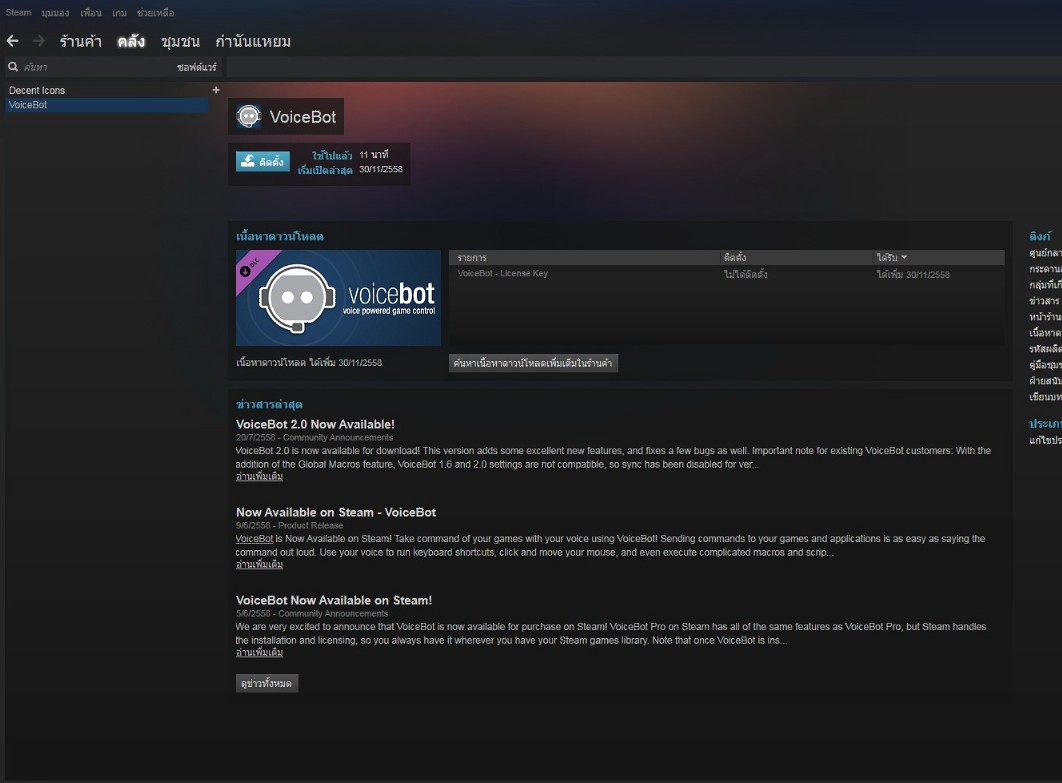Toggle sort on the ได้รับ column arrow
This screenshot has height=783, width=1062.
tap(904, 257)
